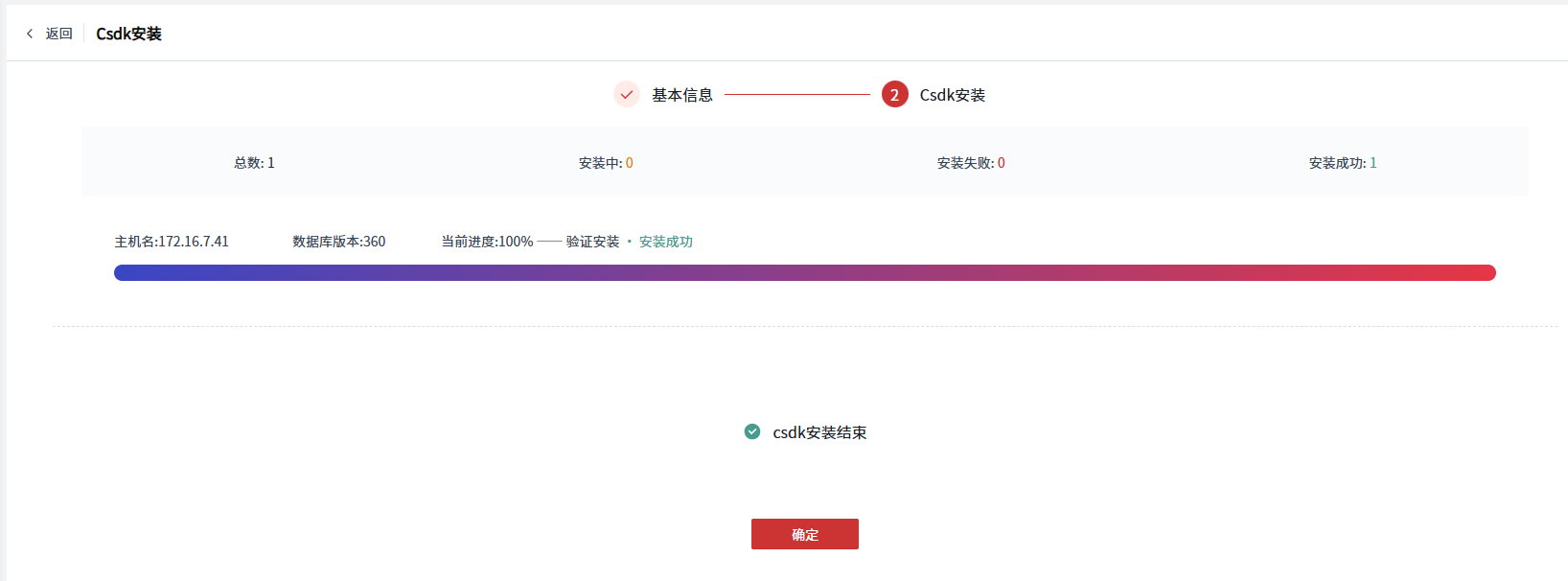Click the 返回 link text

point(59,34)
